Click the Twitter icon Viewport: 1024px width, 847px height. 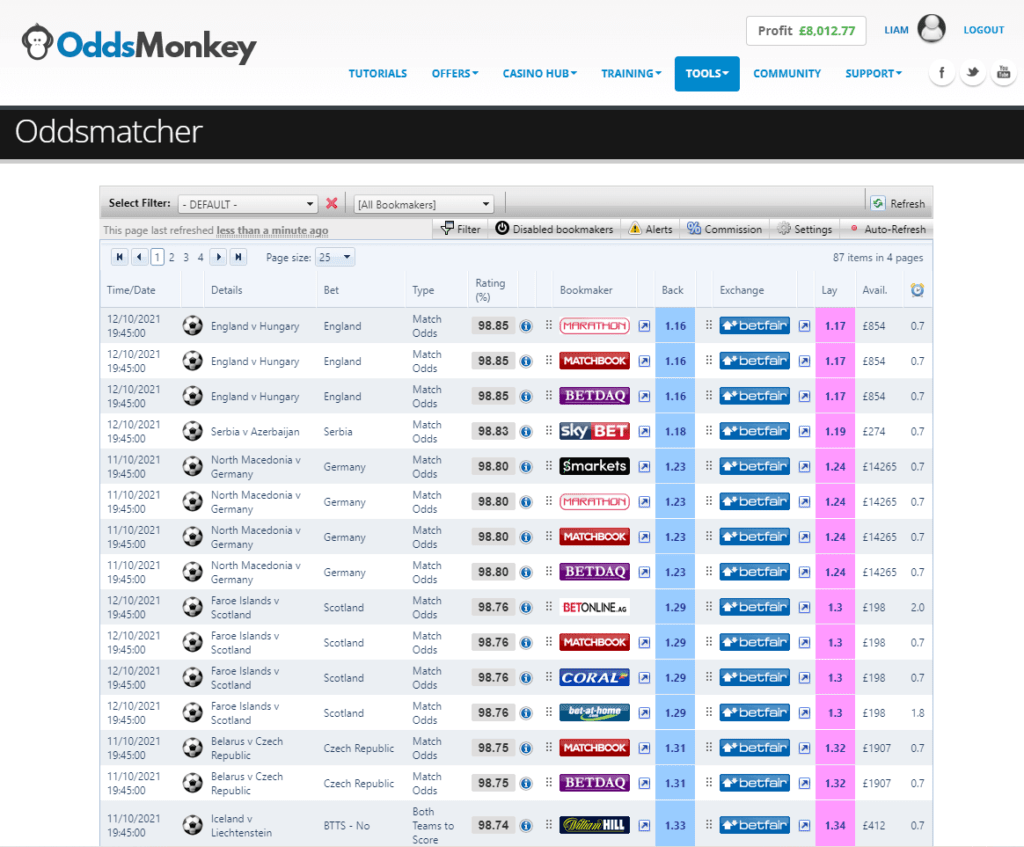[x=972, y=72]
